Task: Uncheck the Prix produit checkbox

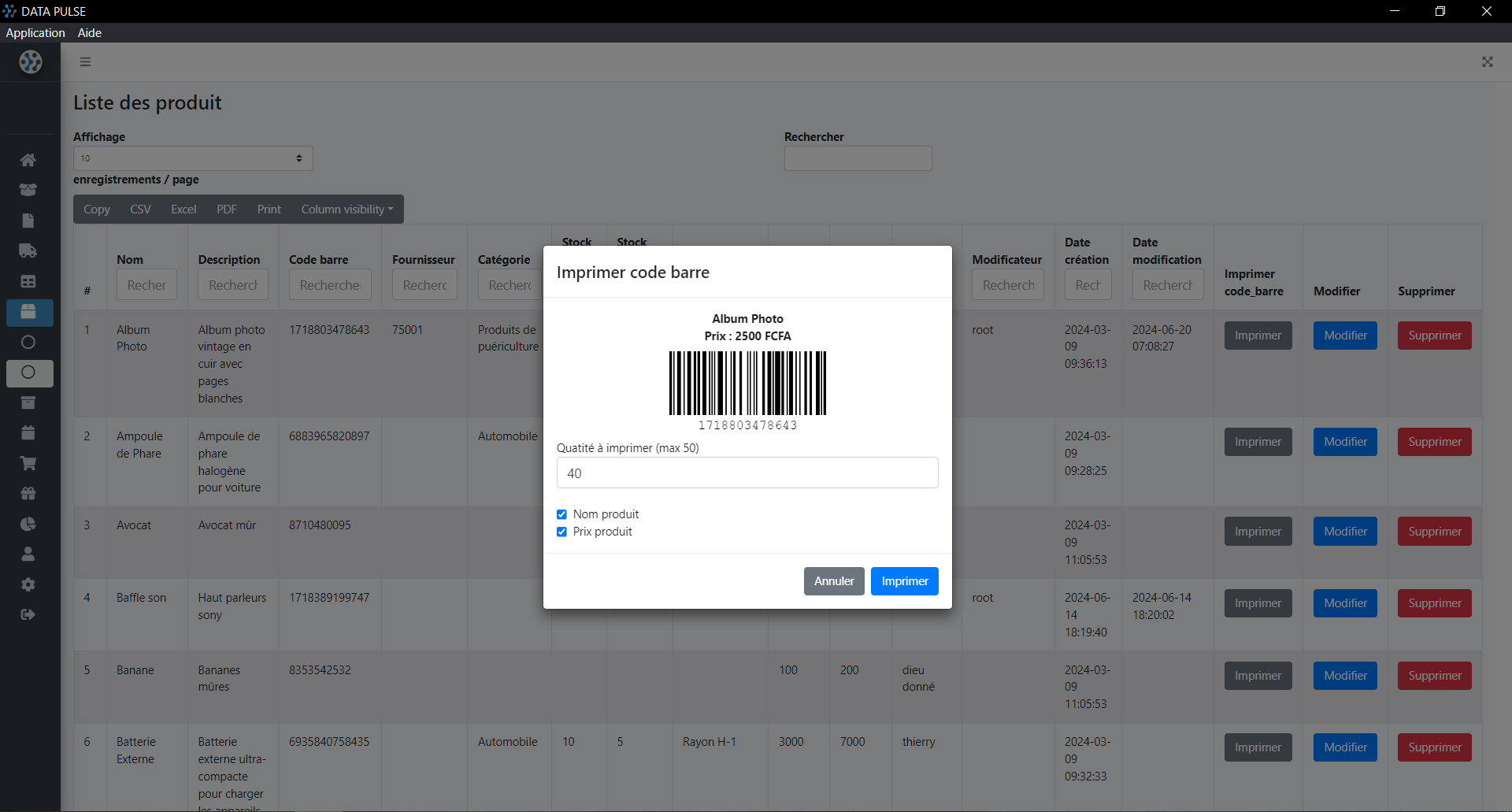Action: [561, 532]
